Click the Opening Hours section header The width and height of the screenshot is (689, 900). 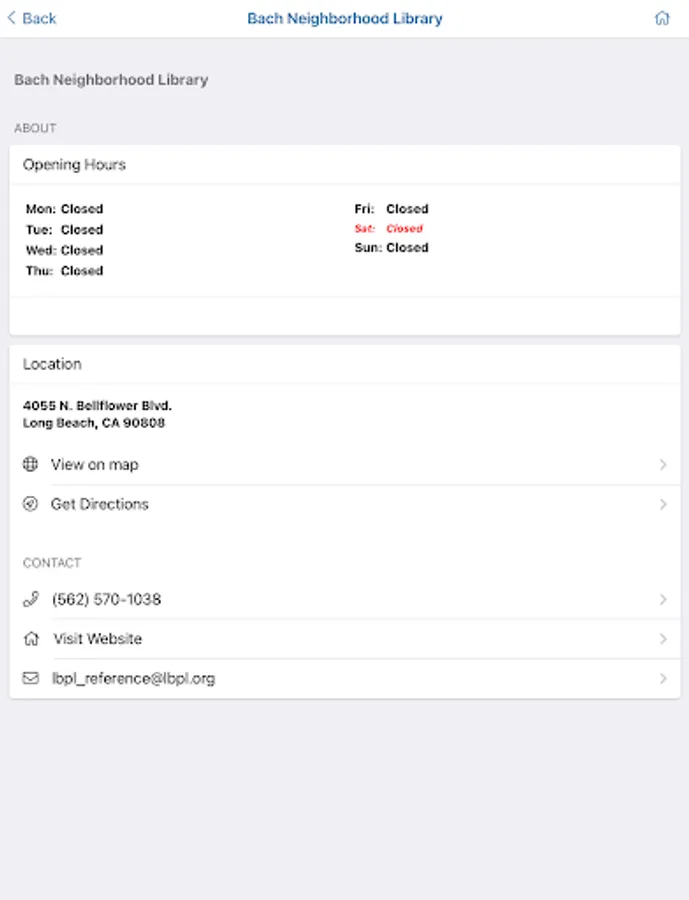75,164
